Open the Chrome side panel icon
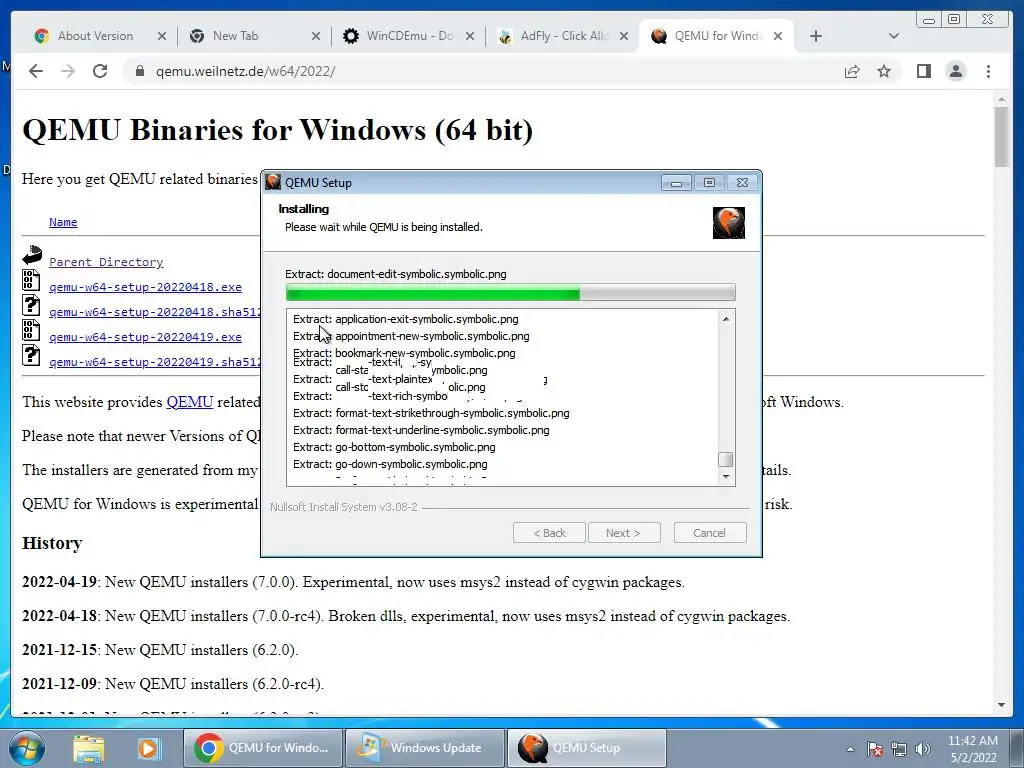 tap(923, 71)
